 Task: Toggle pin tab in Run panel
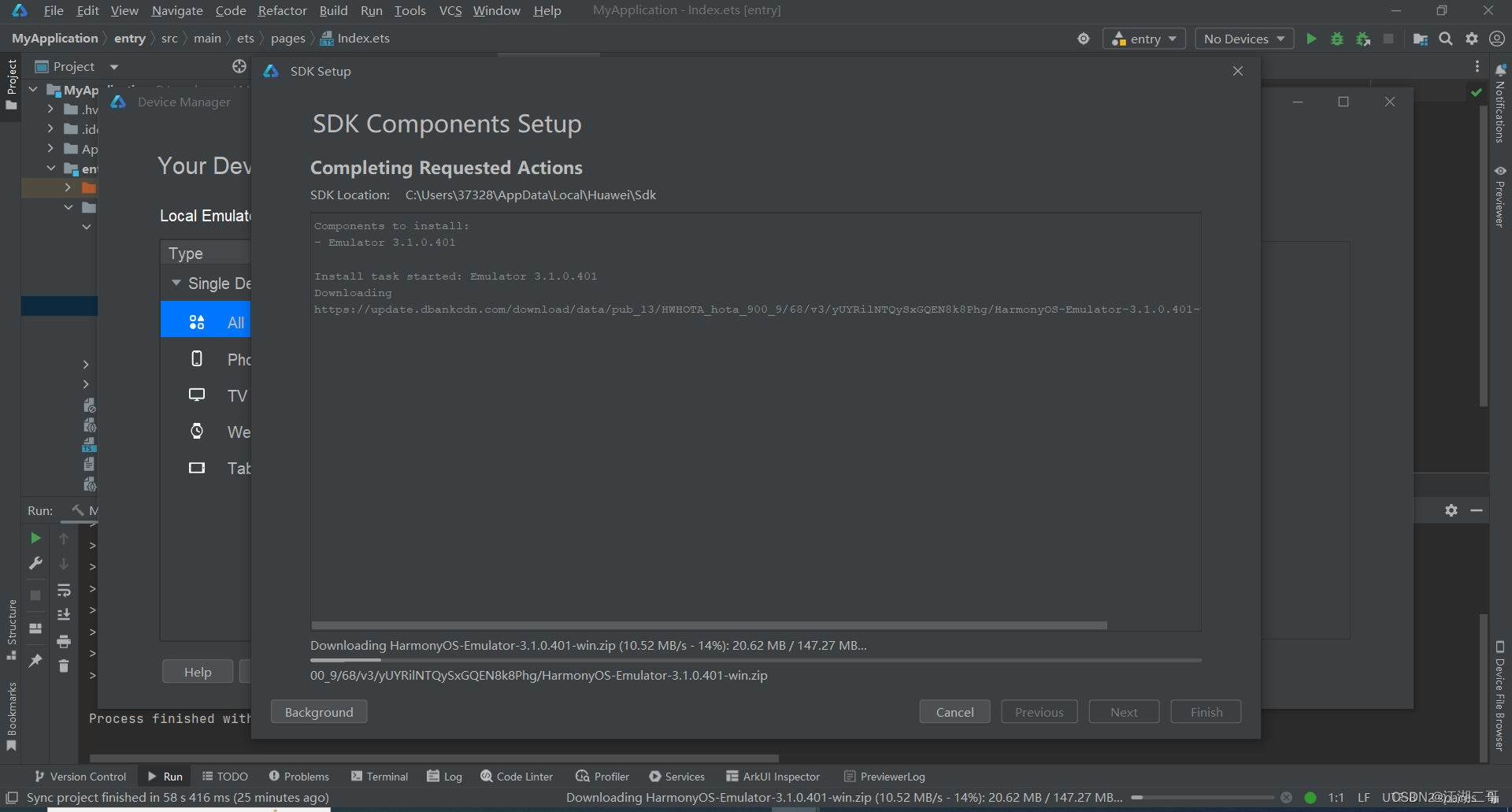[35, 661]
